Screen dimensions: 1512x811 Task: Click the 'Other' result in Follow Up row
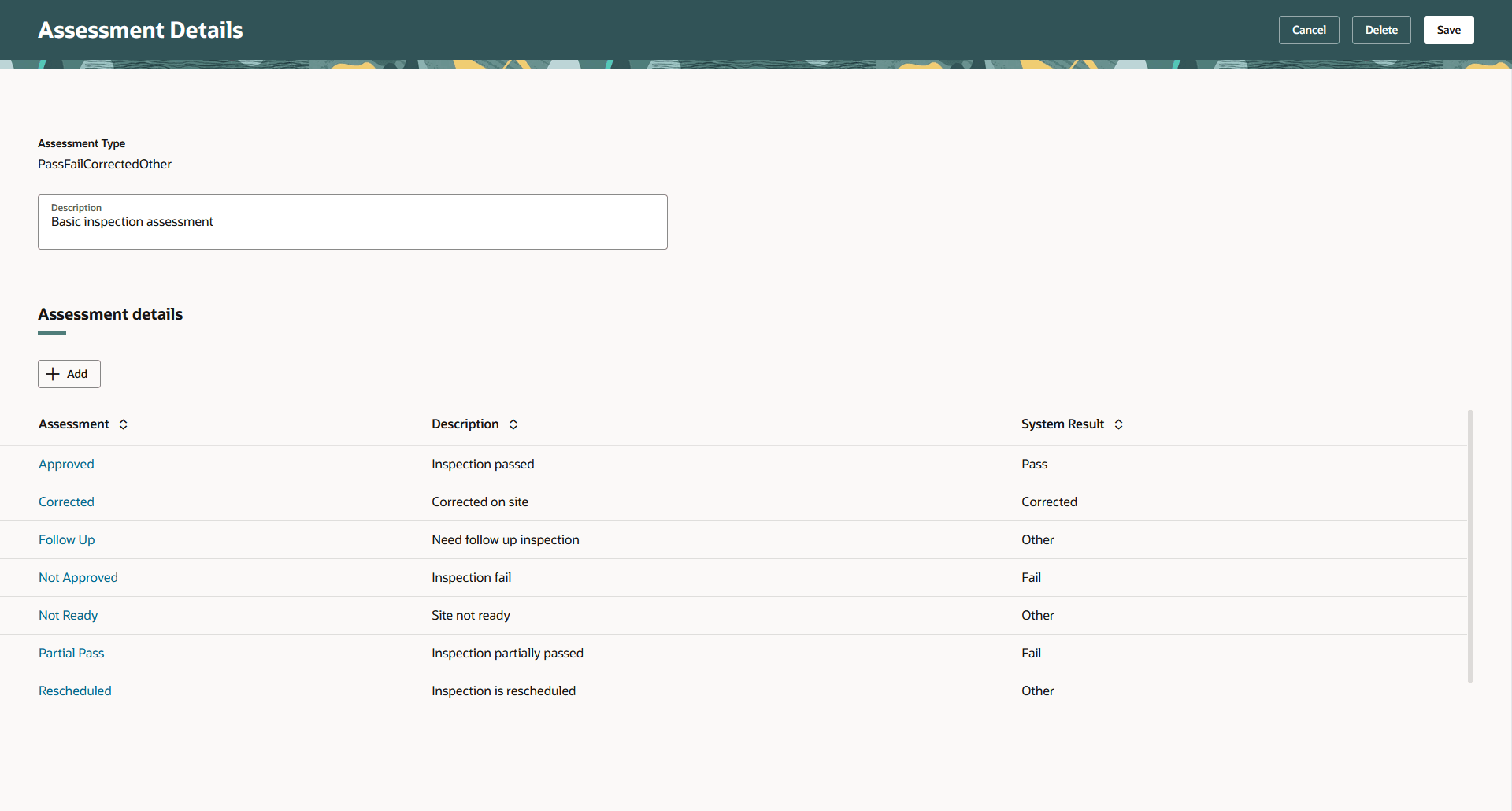click(1038, 540)
